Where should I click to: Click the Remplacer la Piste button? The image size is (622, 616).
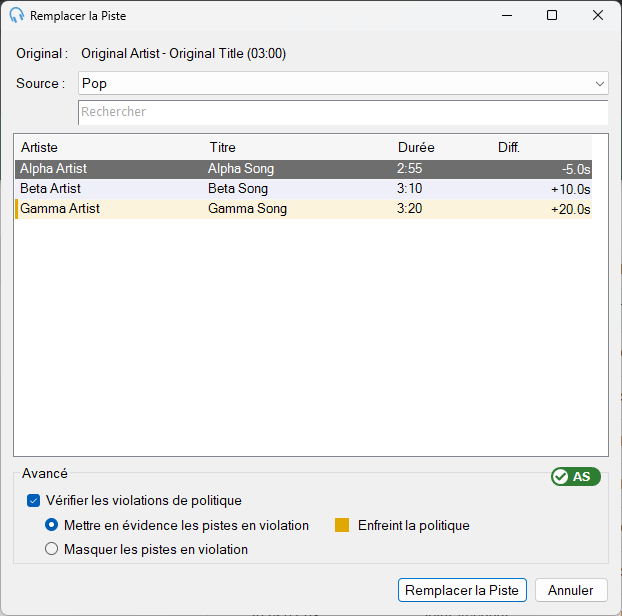pos(462,590)
